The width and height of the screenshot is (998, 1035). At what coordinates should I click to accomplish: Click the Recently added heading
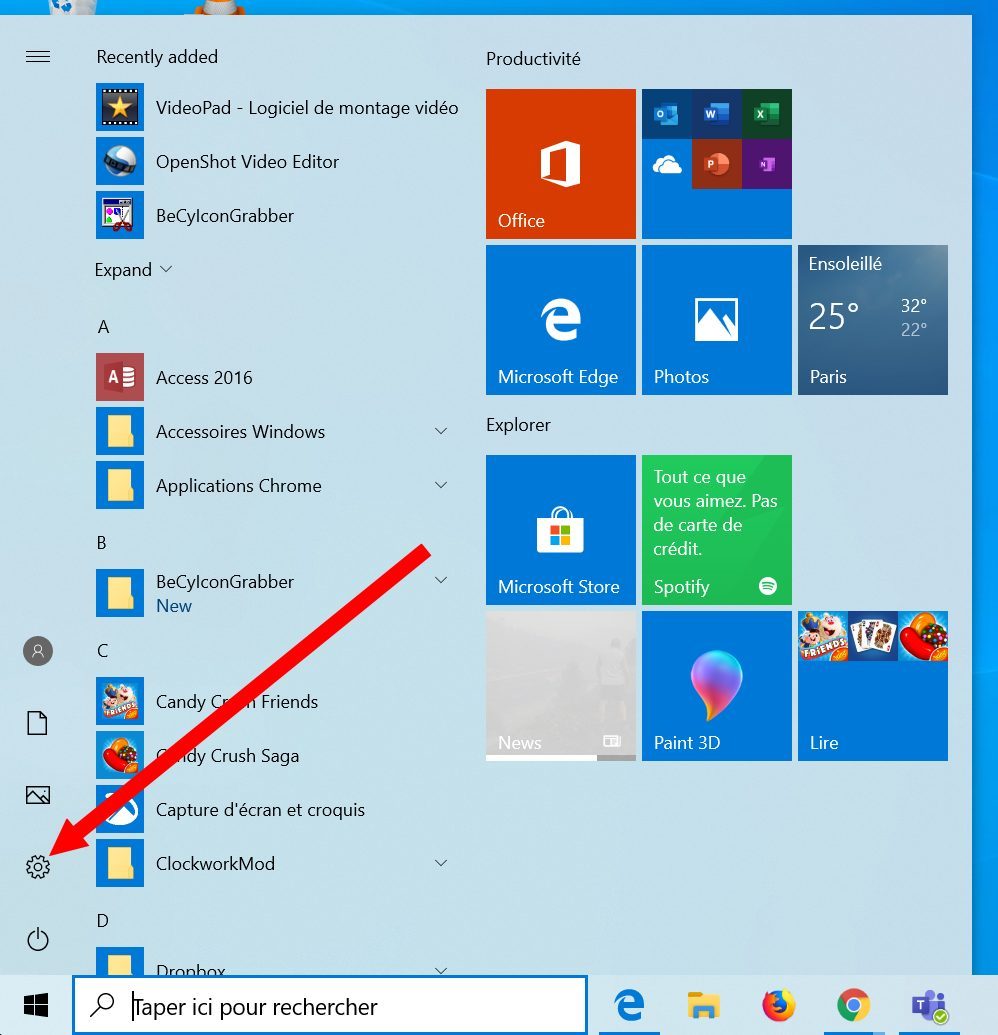tap(157, 57)
